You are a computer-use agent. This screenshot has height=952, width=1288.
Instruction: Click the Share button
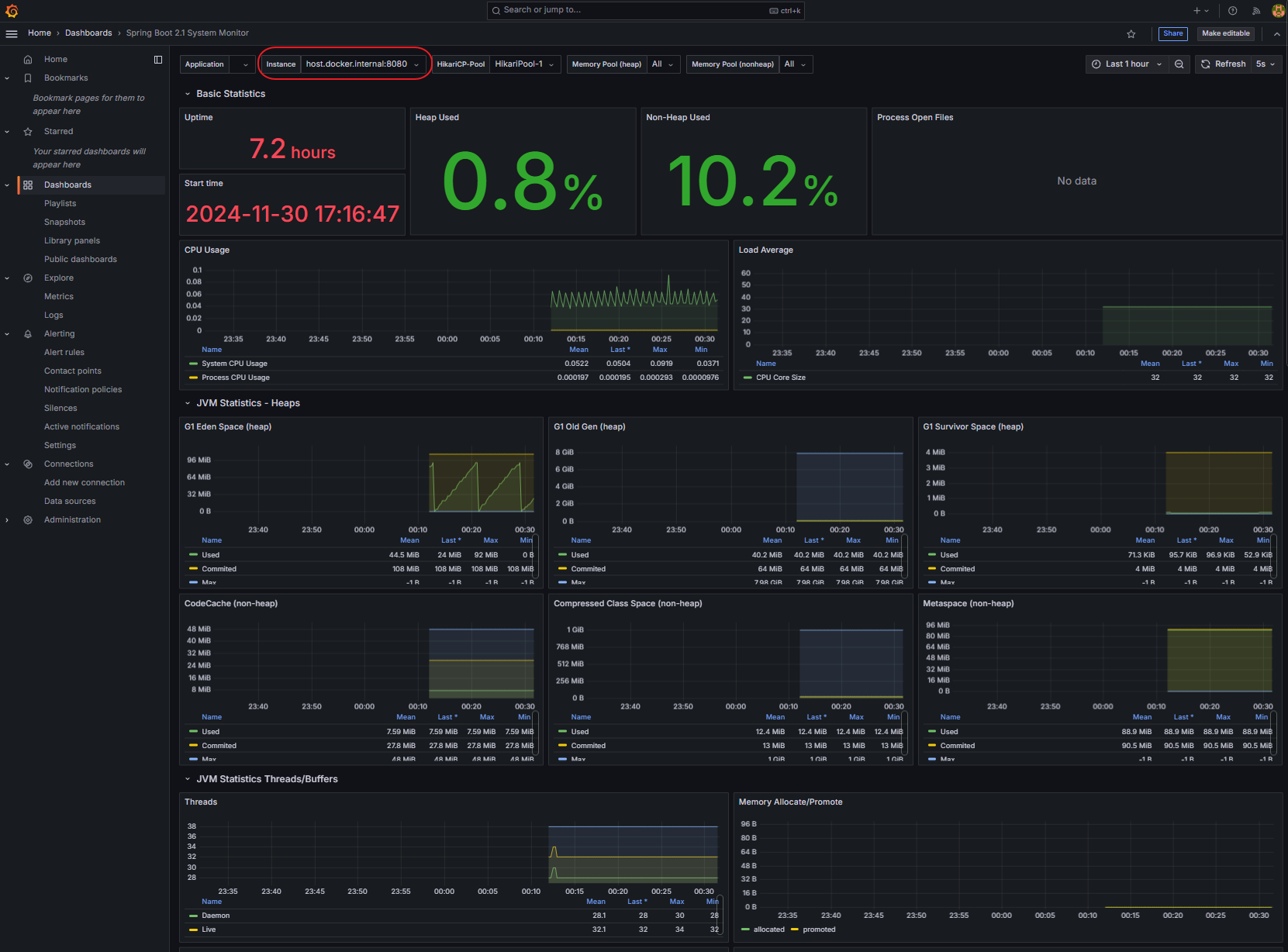pyautogui.click(x=1173, y=33)
